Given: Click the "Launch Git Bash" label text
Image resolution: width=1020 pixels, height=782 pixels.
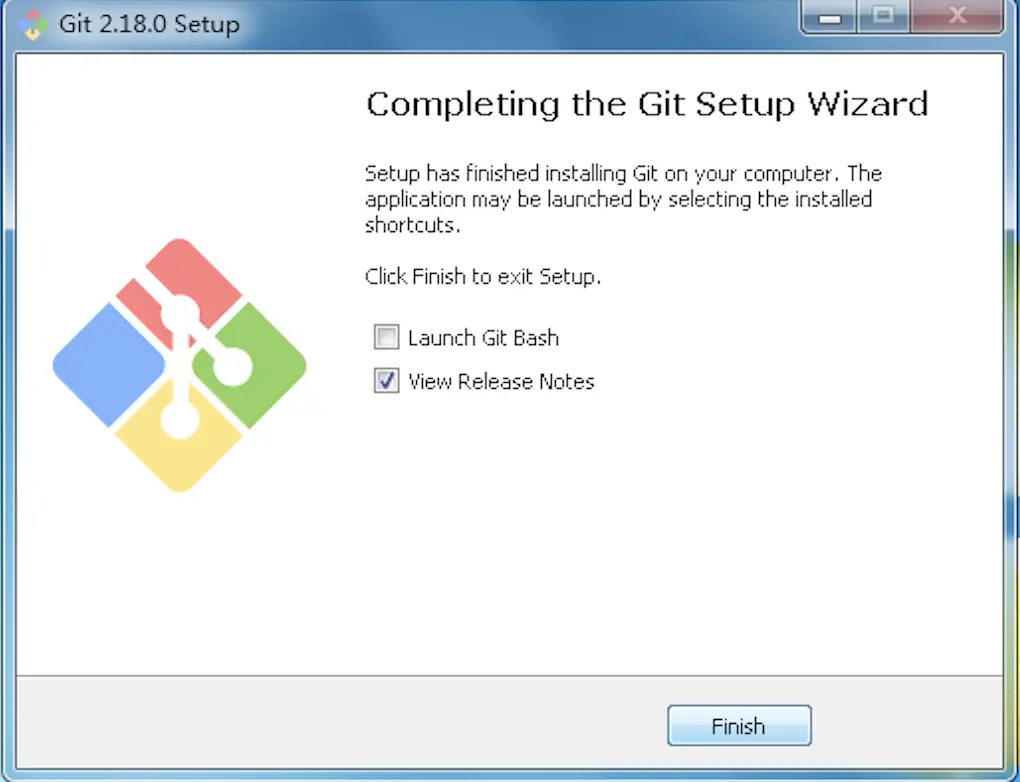Looking at the screenshot, I should click(x=483, y=338).
